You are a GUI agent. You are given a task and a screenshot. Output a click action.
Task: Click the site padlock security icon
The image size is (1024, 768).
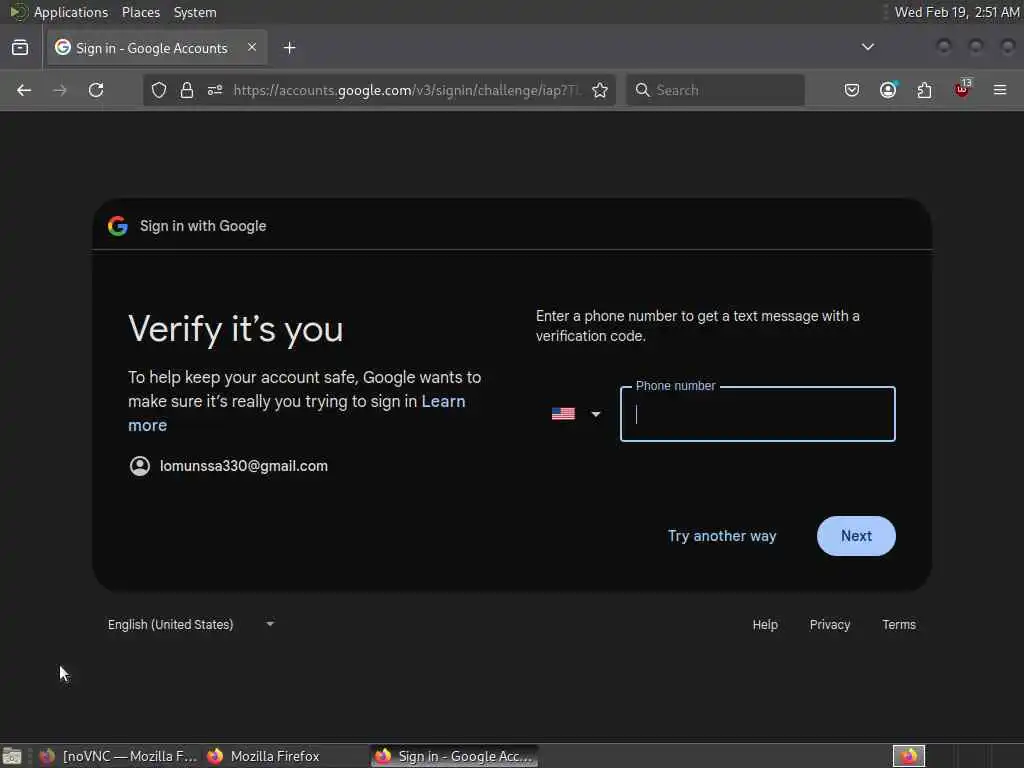click(187, 90)
